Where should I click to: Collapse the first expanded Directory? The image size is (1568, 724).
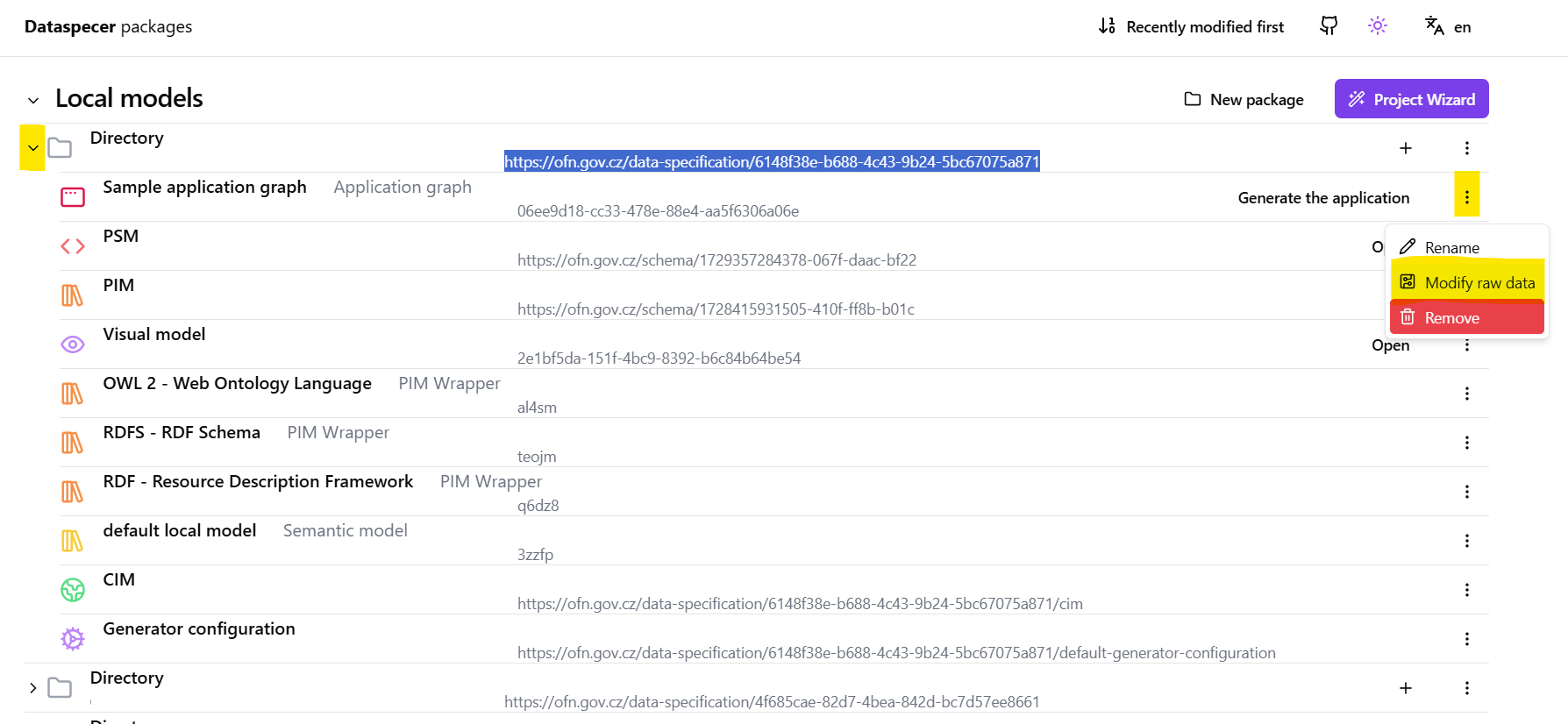coord(33,148)
